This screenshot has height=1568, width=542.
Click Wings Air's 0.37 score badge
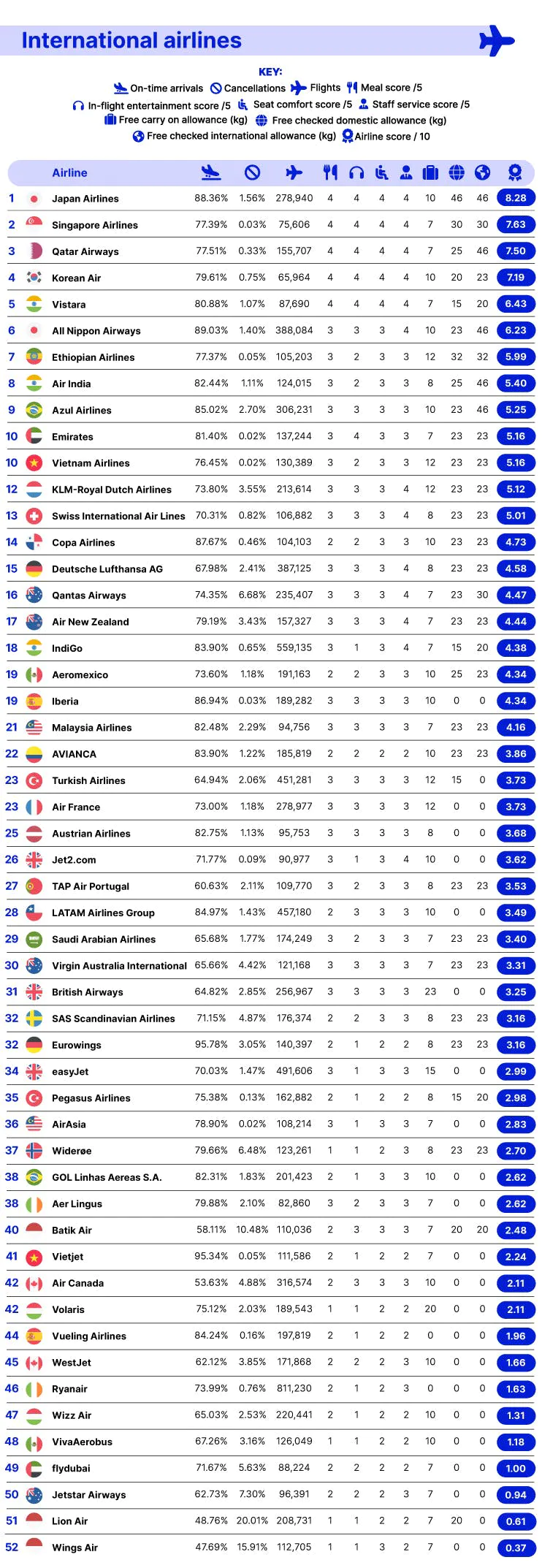tap(515, 1548)
